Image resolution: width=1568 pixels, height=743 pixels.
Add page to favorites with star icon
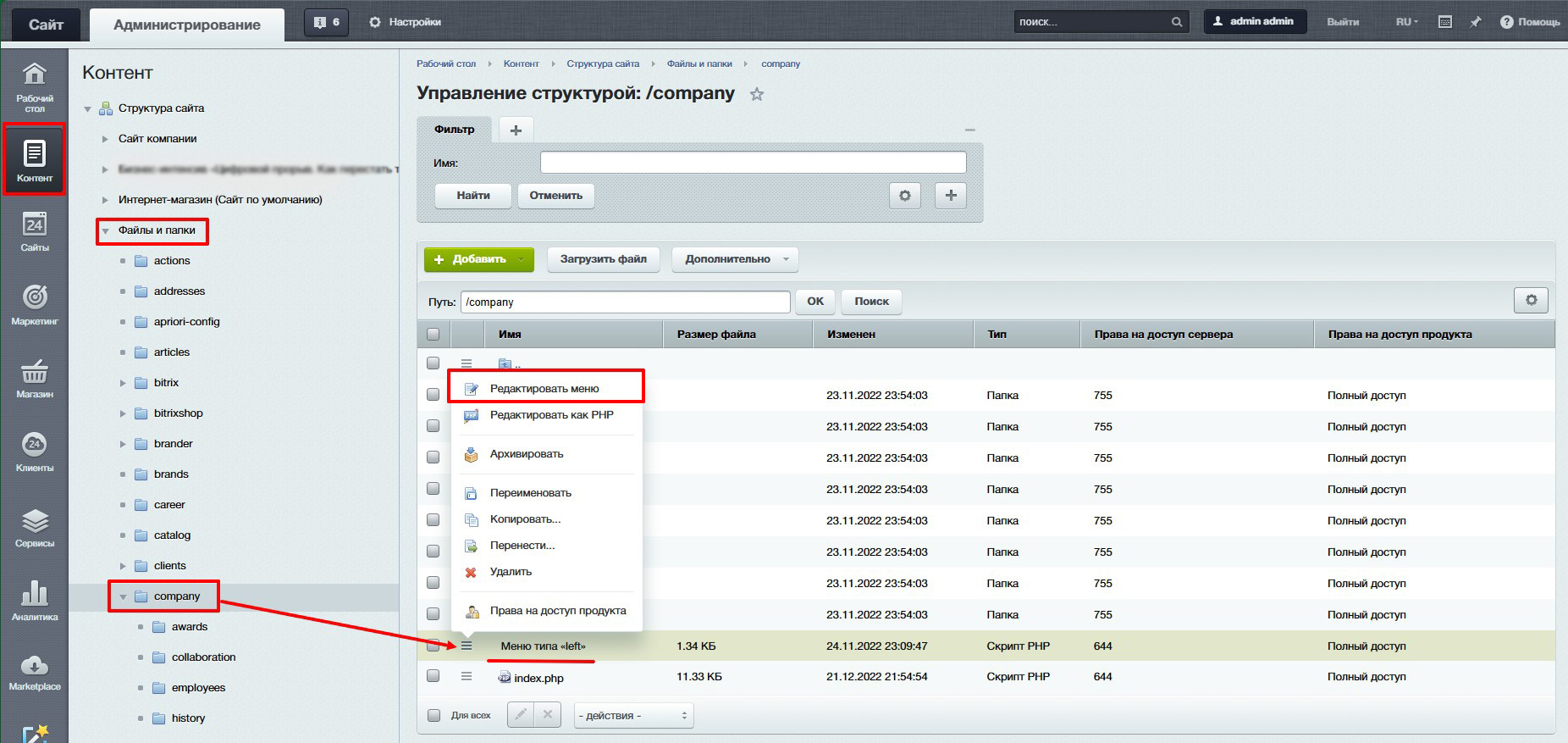(757, 95)
